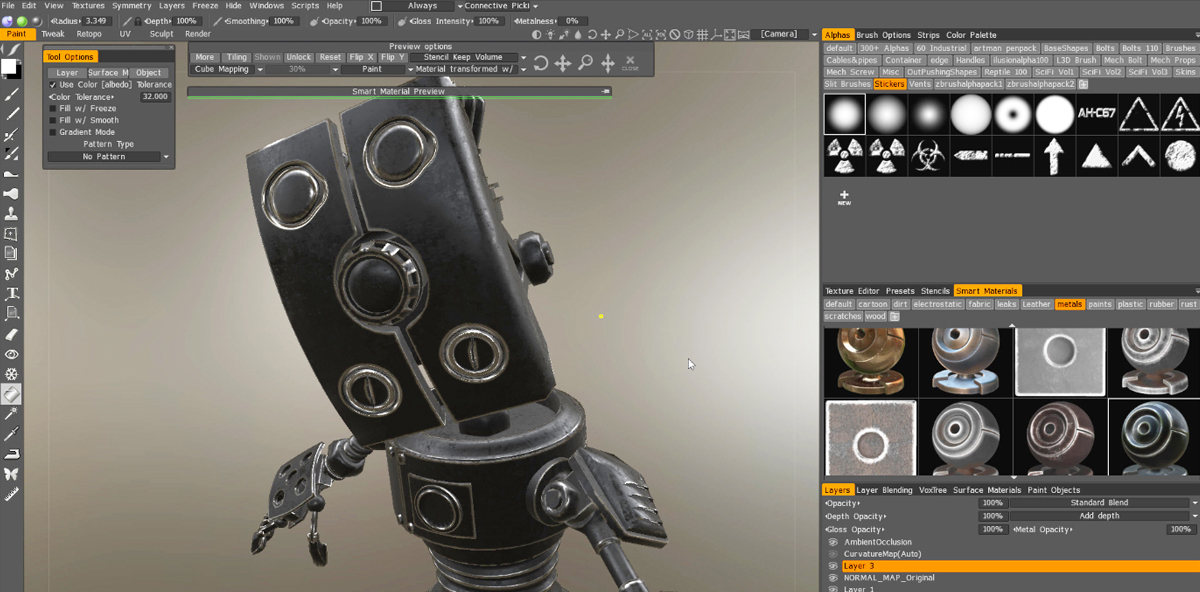
Task: Click the rotate icon in Preview options
Action: [540, 63]
